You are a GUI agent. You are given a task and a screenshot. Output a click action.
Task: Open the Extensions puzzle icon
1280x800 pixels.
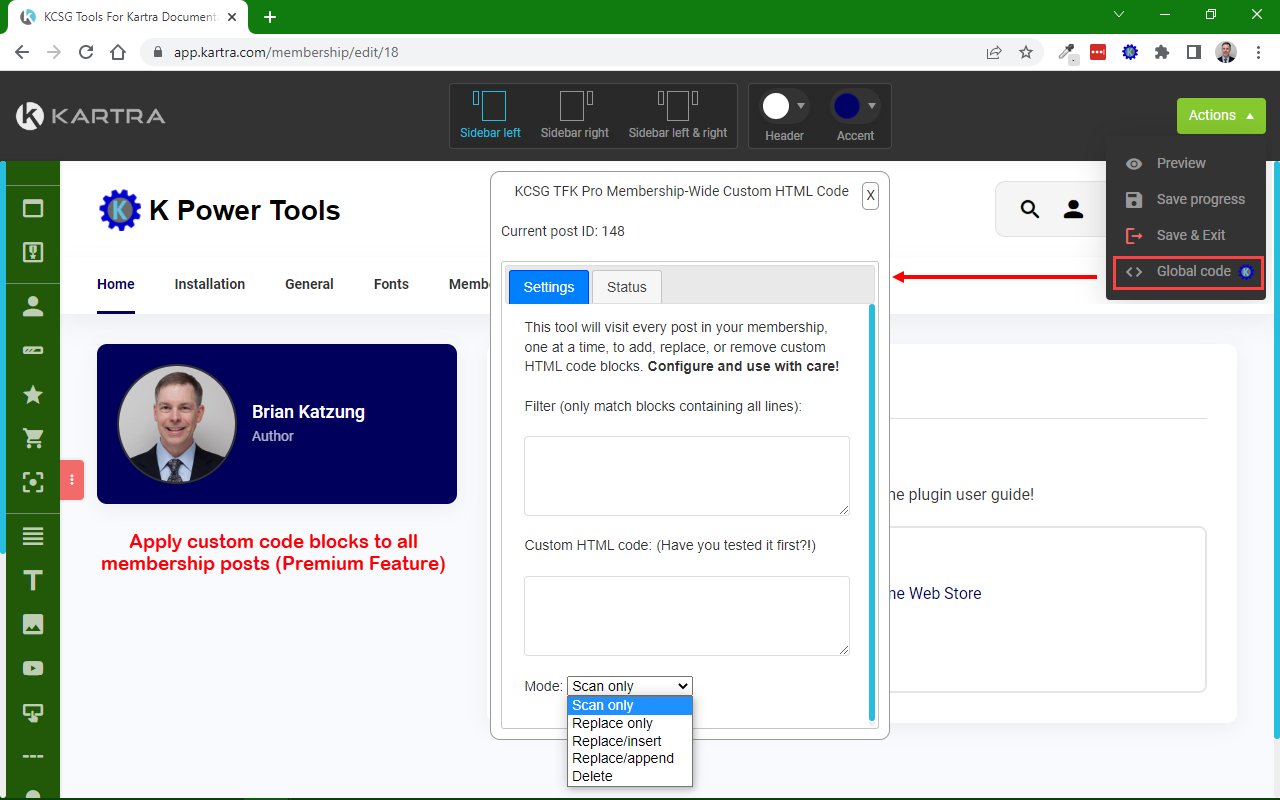[1162, 52]
